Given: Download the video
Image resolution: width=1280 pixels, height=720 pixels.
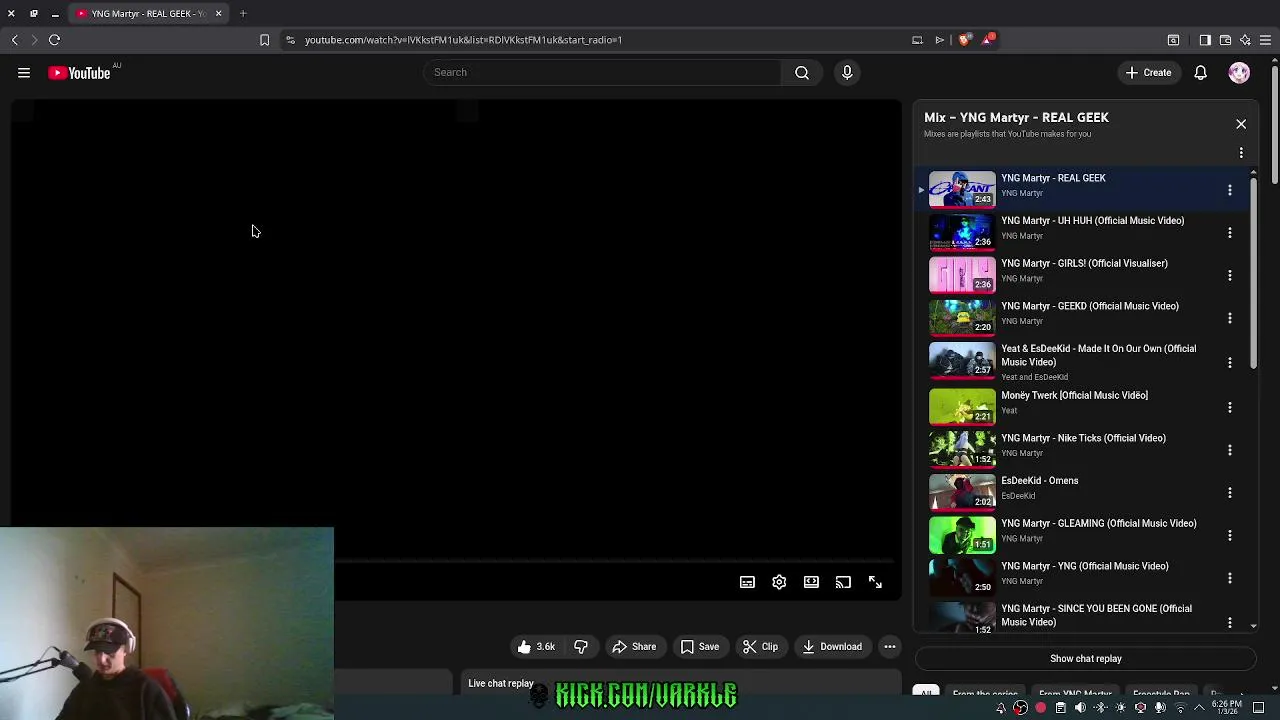Looking at the screenshot, I should (x=832, y=647).
